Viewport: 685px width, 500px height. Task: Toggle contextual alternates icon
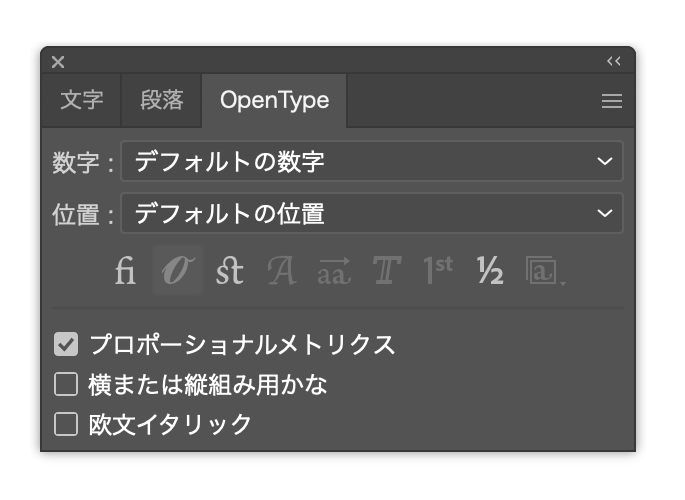pyautogui.click(x=178, y=271)
